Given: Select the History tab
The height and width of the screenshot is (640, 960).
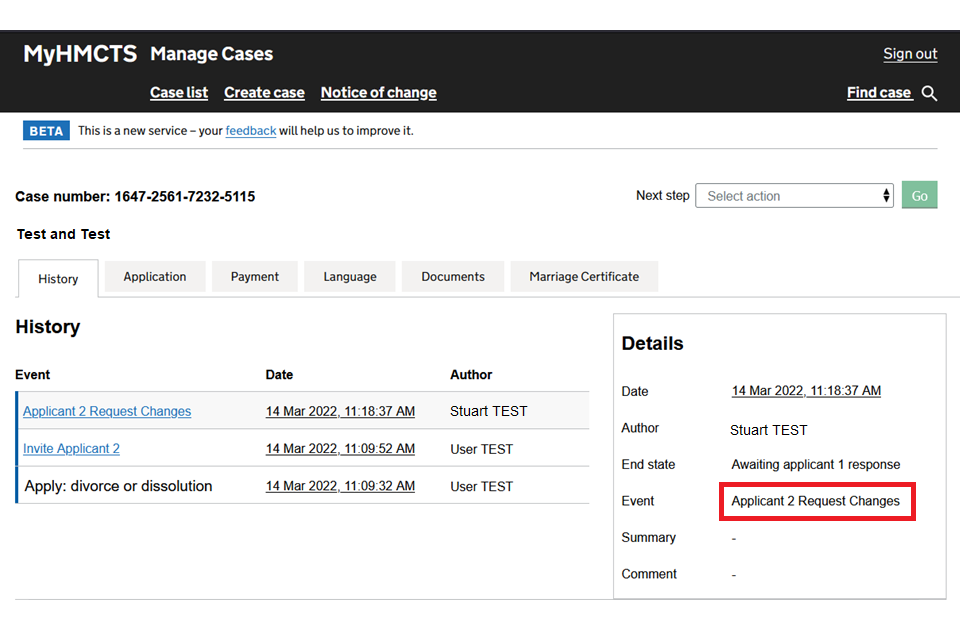Looking at the screenshot, I should (x=58, y=279).
